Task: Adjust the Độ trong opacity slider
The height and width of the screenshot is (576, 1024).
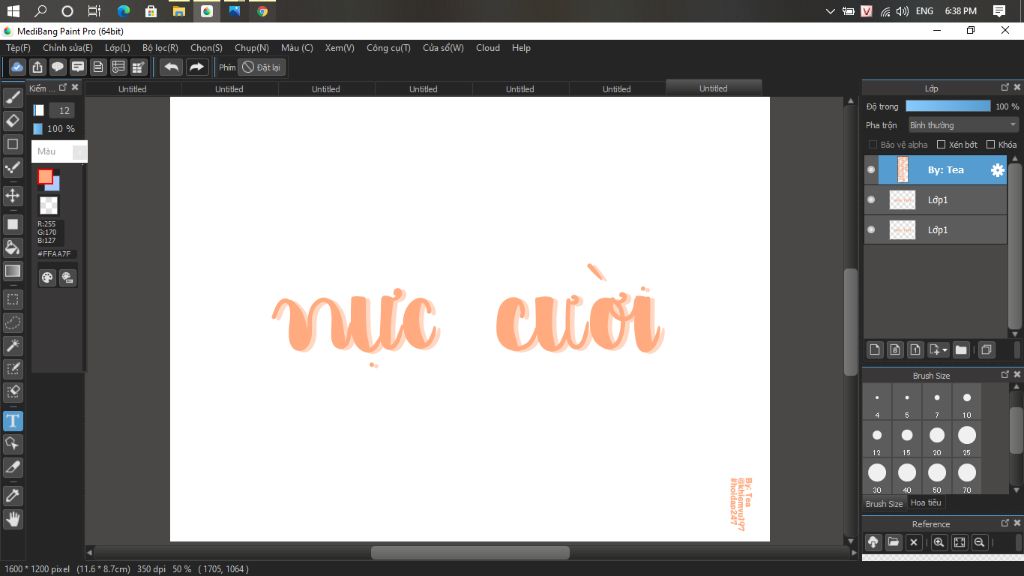Action: coord(948,106)
